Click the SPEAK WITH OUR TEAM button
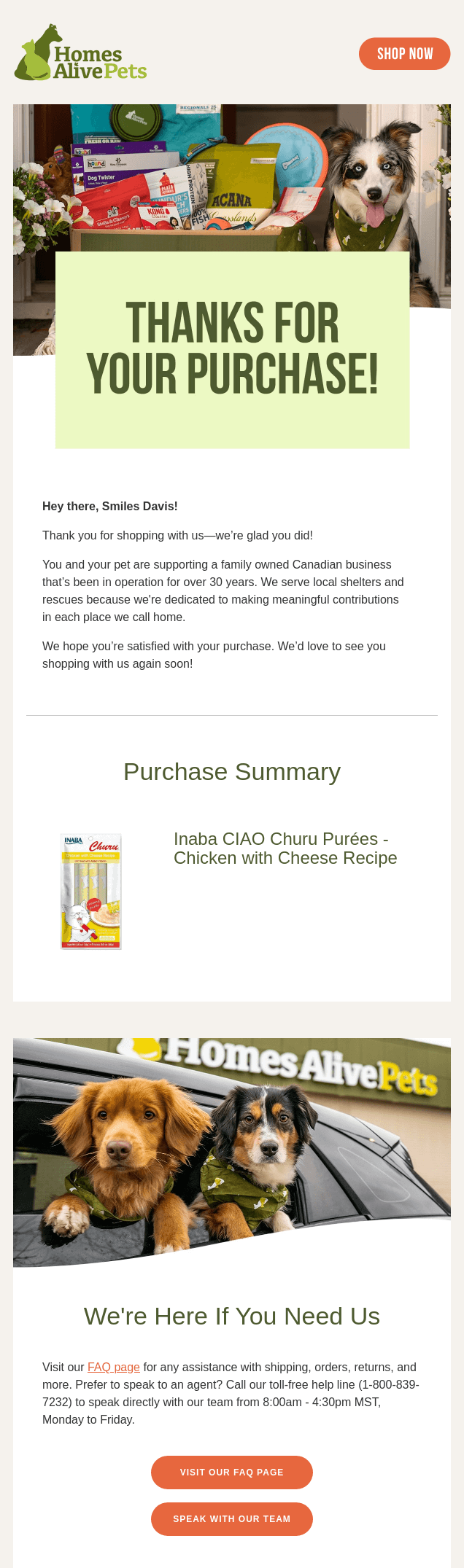464x1568 pixels. click(232, 1518)
